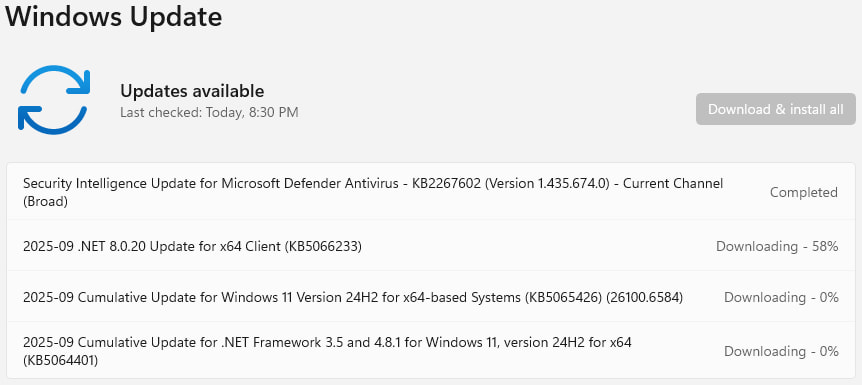
Task: Select the Security Intelligence Update for Defender entry
Action: [x=431, y=192]
